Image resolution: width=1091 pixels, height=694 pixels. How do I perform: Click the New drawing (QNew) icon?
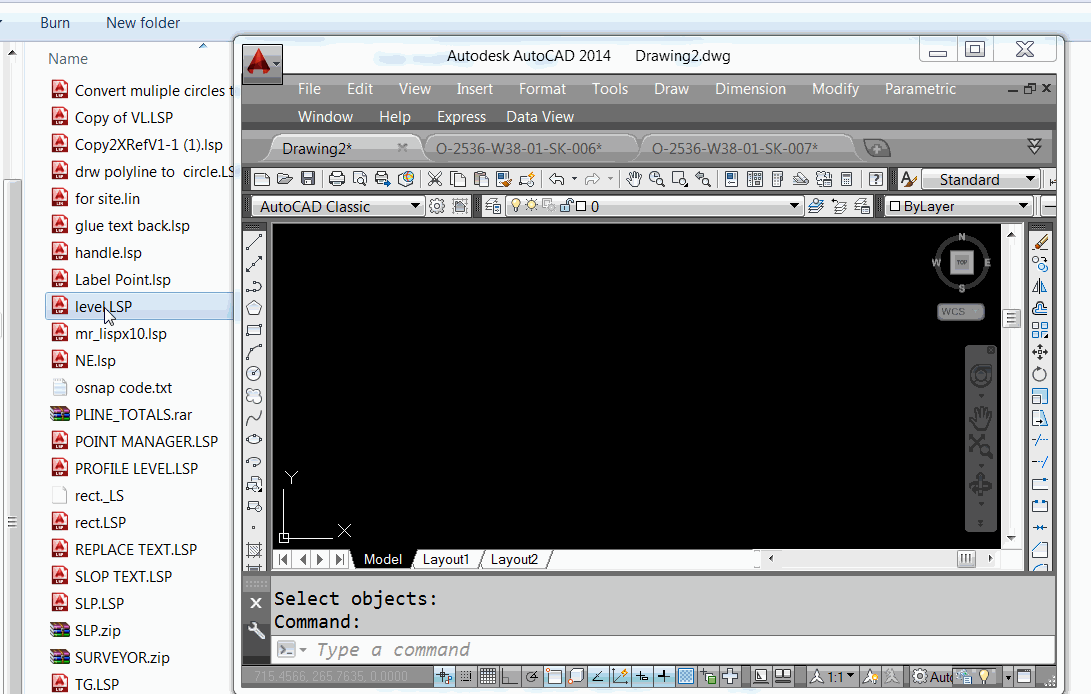pos(262,179)
